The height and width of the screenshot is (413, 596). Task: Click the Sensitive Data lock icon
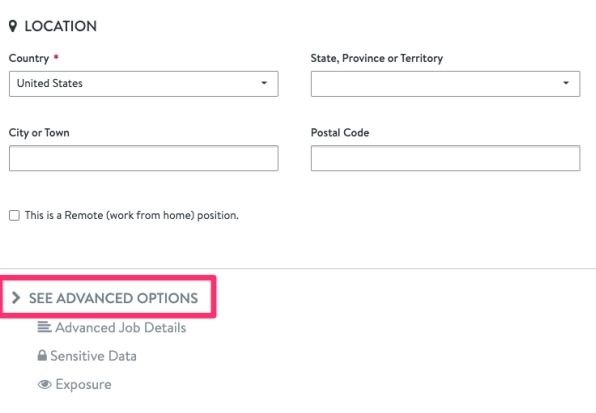click(42, 355)
